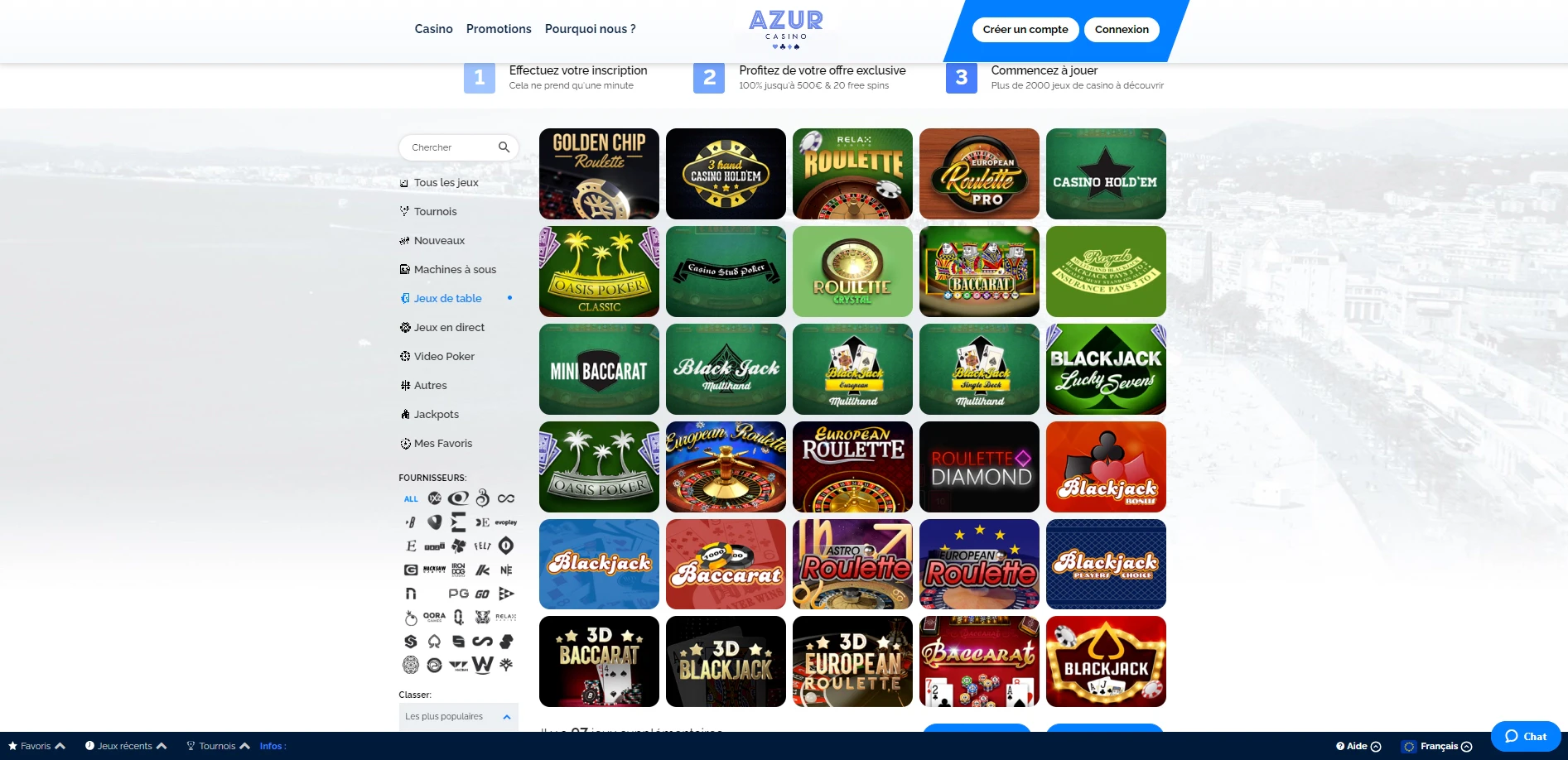Viewport: 1568px width, 760px height.
Task: Filter by the large W provider logo
Action: [x=483, y=665]
